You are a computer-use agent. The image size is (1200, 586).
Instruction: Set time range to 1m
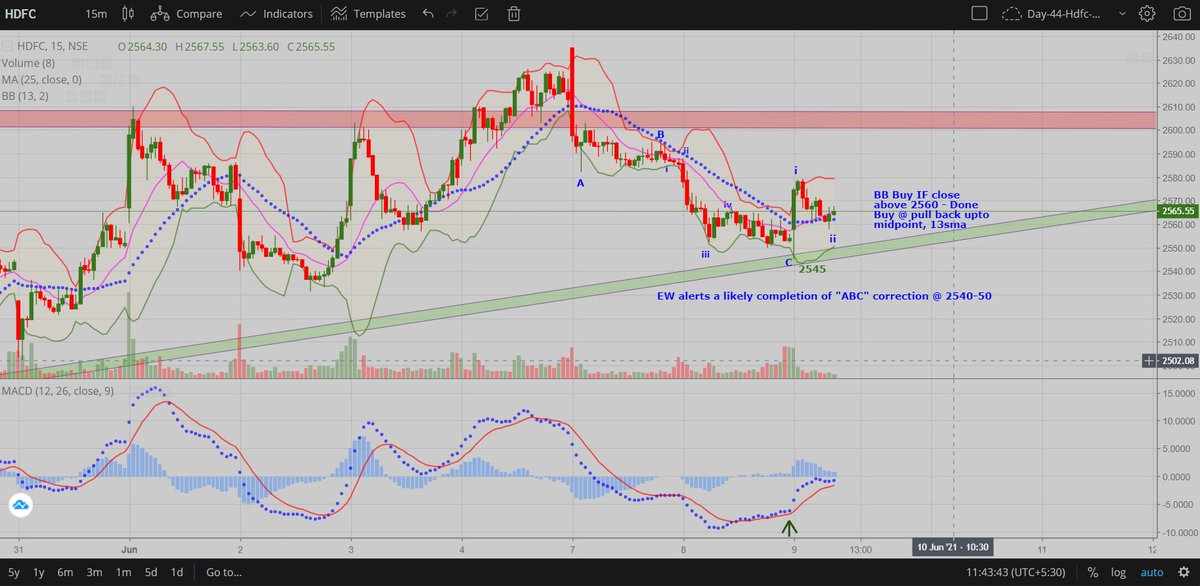pos(121,572)
